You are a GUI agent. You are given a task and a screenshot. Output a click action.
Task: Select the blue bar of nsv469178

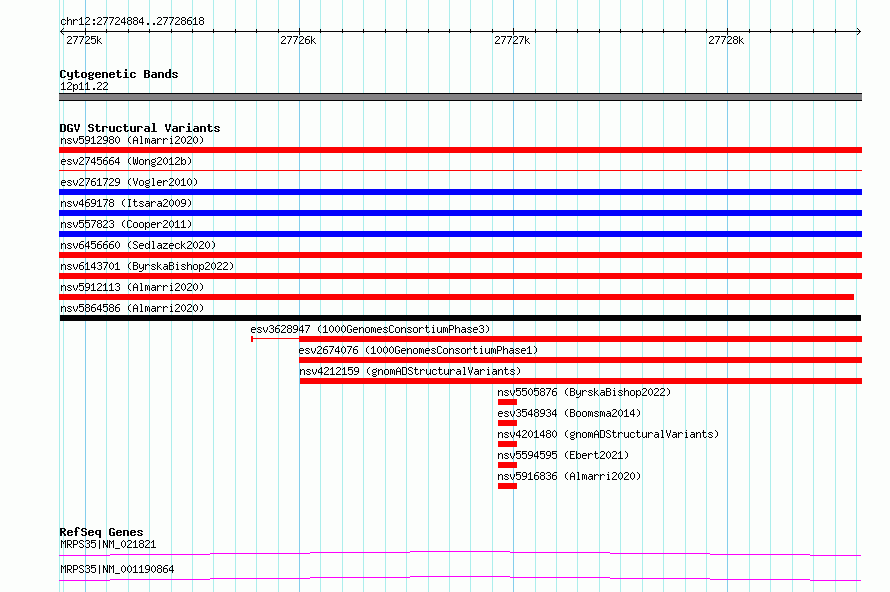[x=460, y=213]
